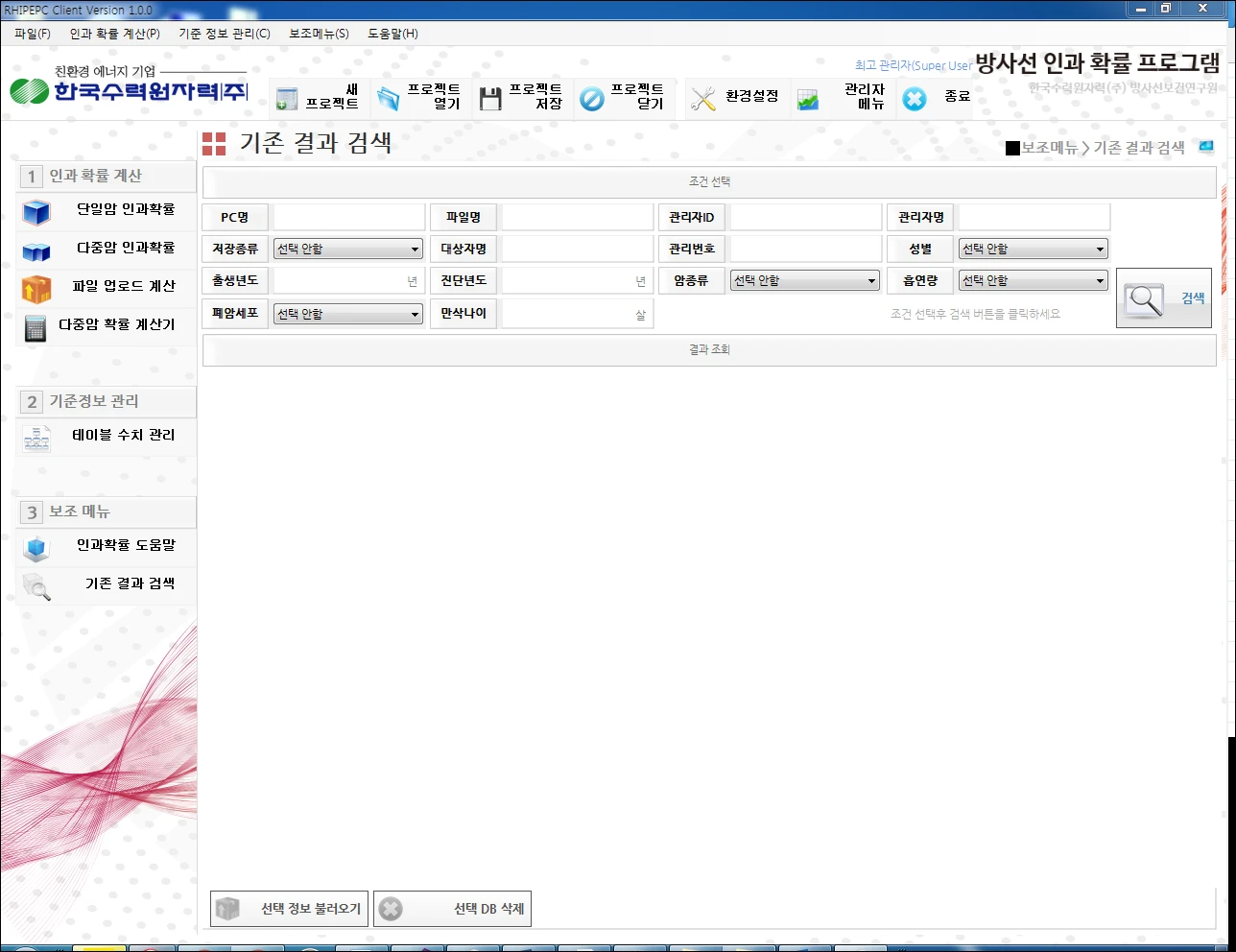
Task: Open project via 프로젝트 열기 icon
Action: pyautogui.click(x=389, y=98)
